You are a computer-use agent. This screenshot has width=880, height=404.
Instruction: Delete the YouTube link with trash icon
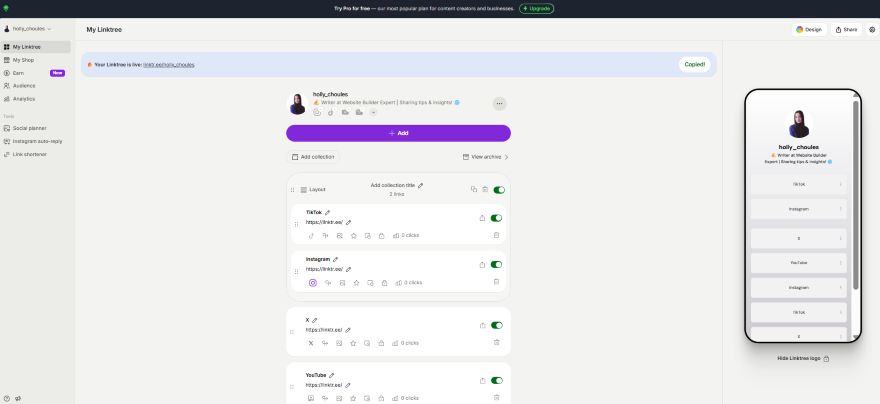tap(496, 397)
